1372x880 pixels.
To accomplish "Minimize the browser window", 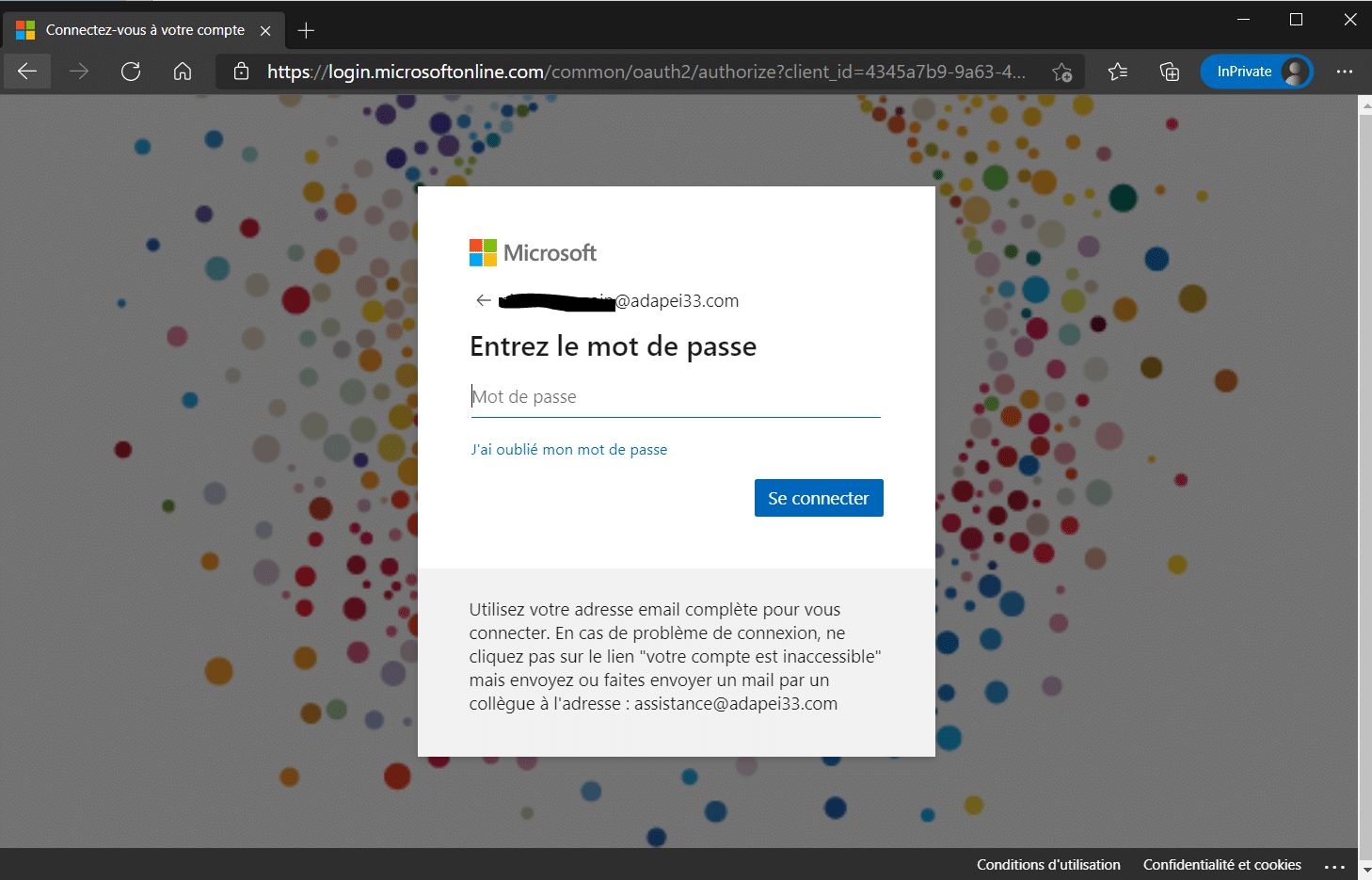I will tap(1243, 19).
